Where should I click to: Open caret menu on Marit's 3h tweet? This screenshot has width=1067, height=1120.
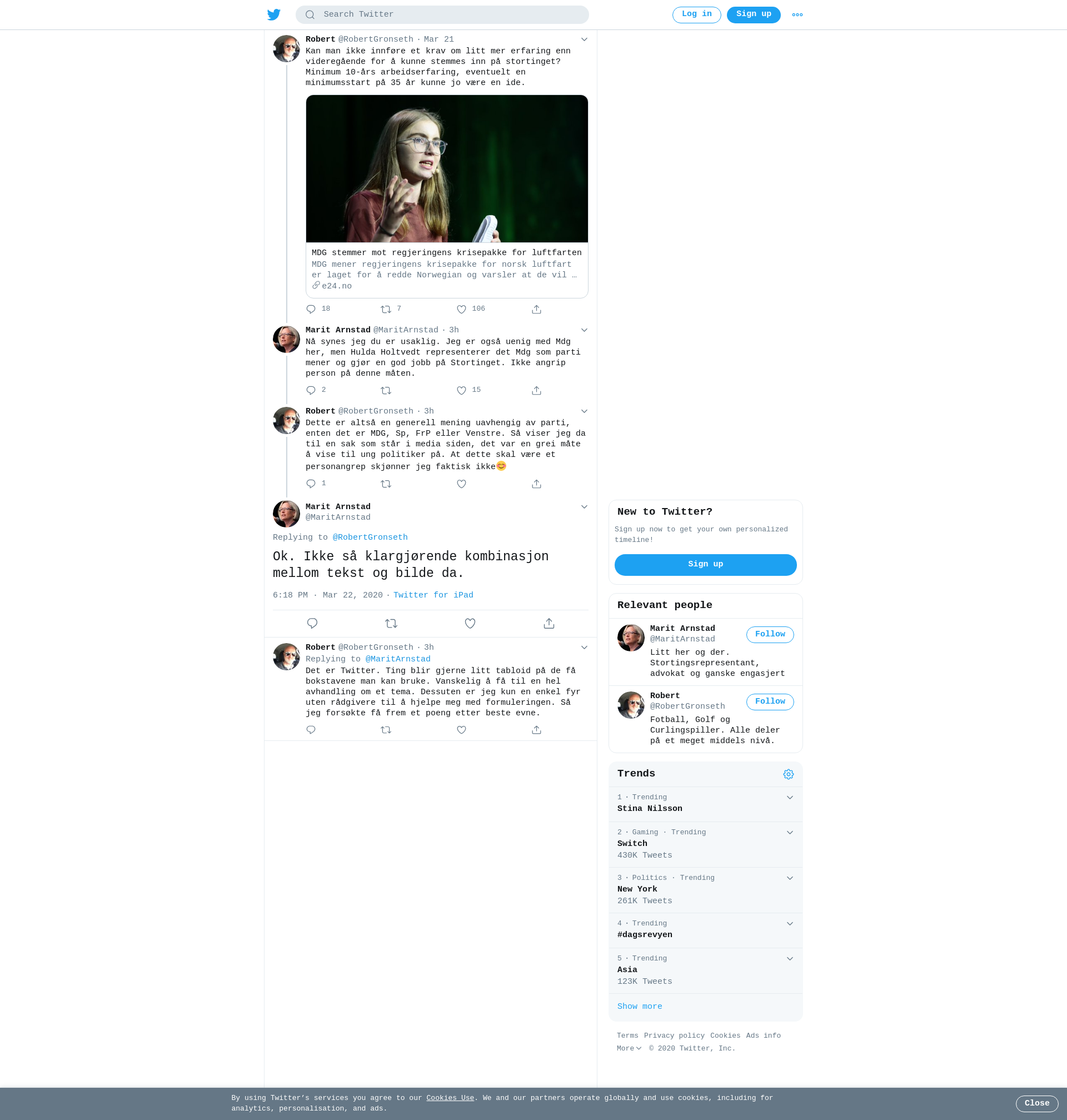click(584, 330)
